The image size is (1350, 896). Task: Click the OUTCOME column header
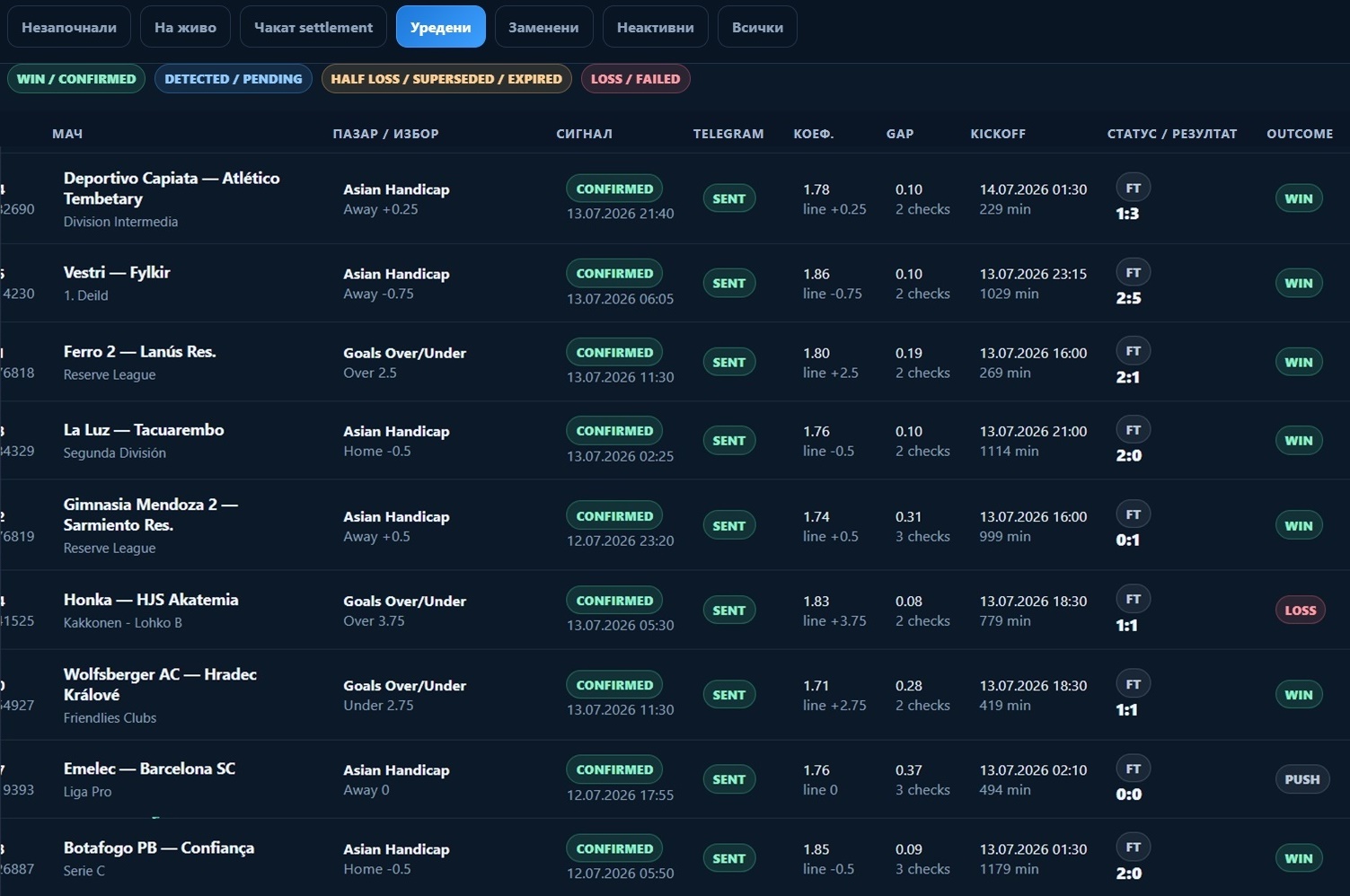1300,134
